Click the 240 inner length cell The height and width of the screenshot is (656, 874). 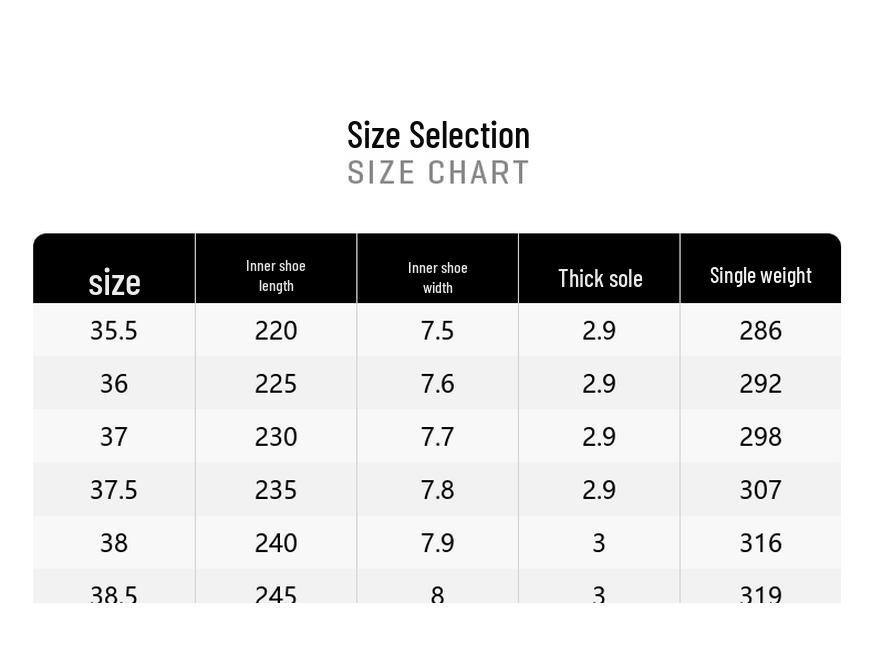tap(276, 543)
